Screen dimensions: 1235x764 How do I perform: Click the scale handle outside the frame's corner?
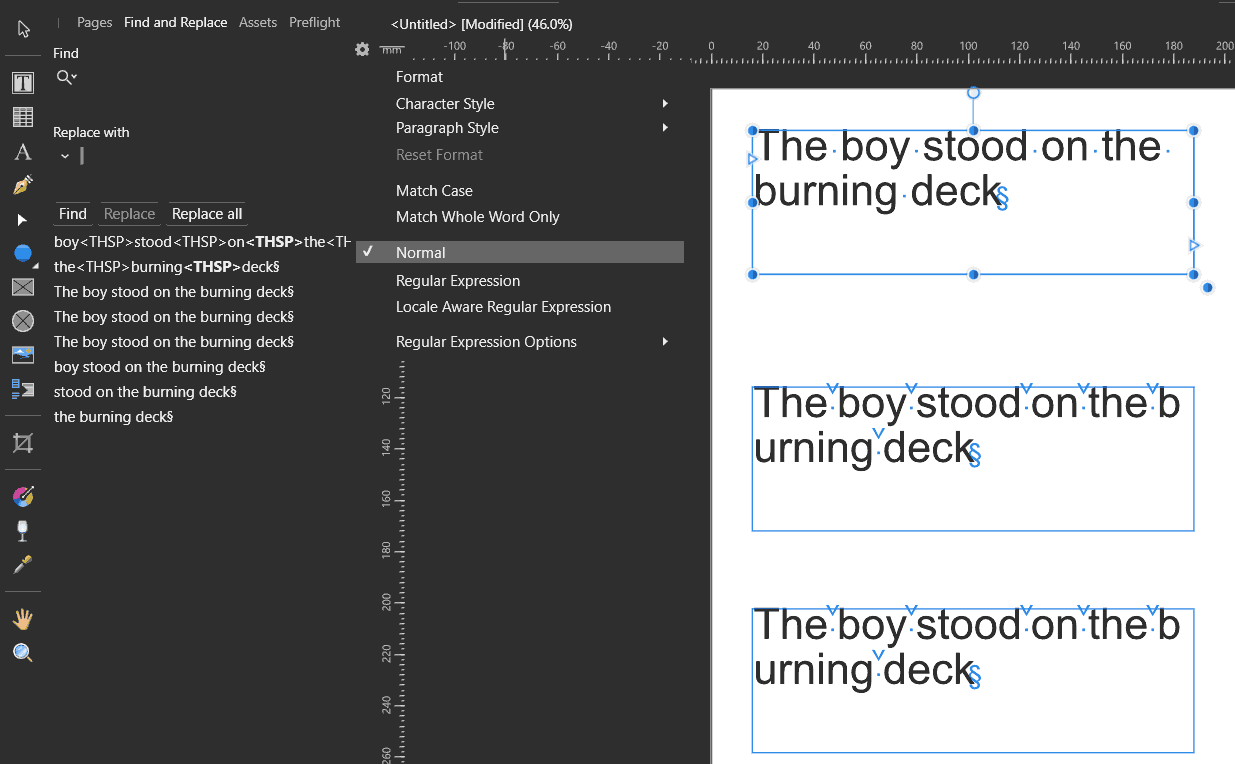click(1208, 288)
